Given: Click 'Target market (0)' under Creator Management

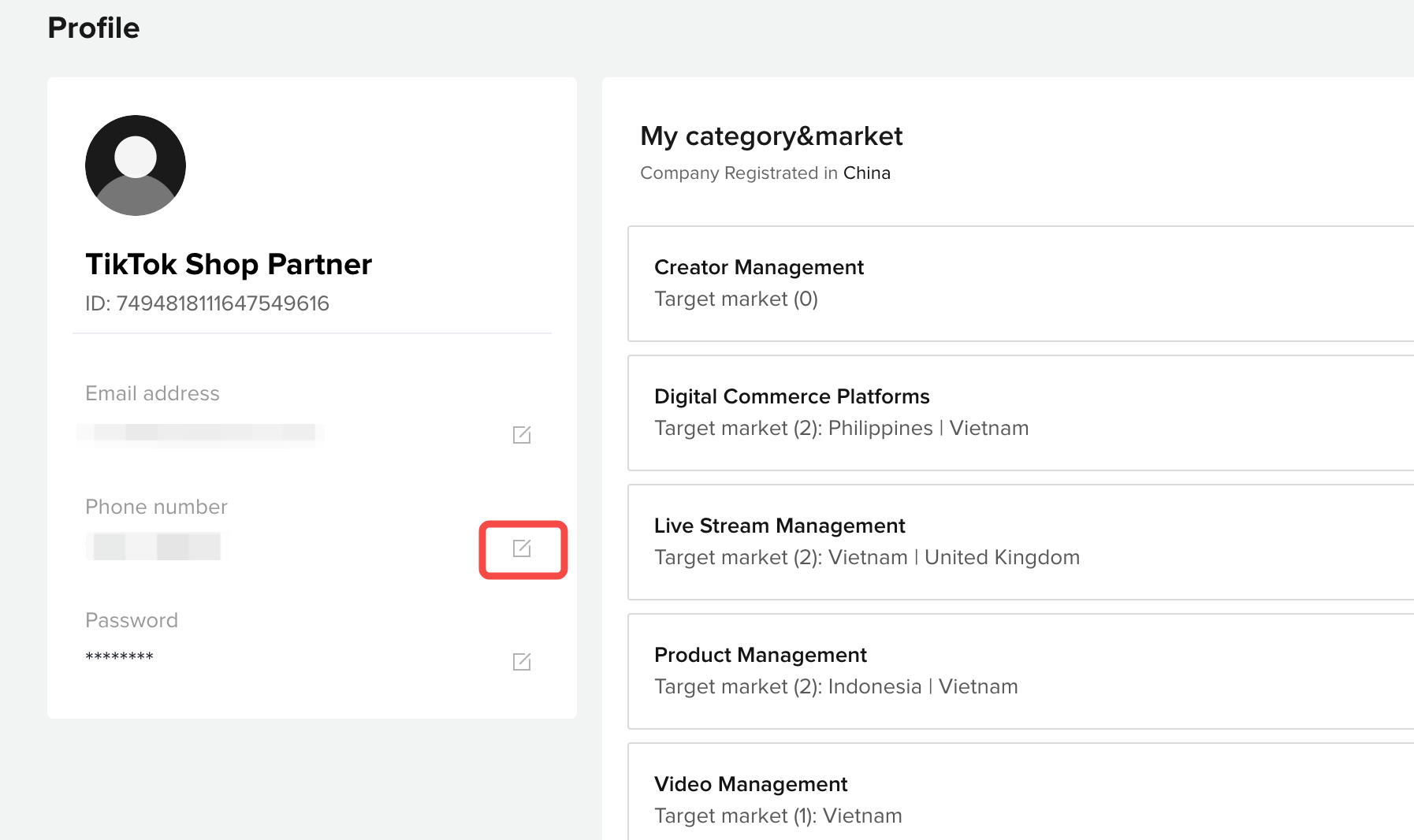Looking at the screenshot, I should 736,299.
